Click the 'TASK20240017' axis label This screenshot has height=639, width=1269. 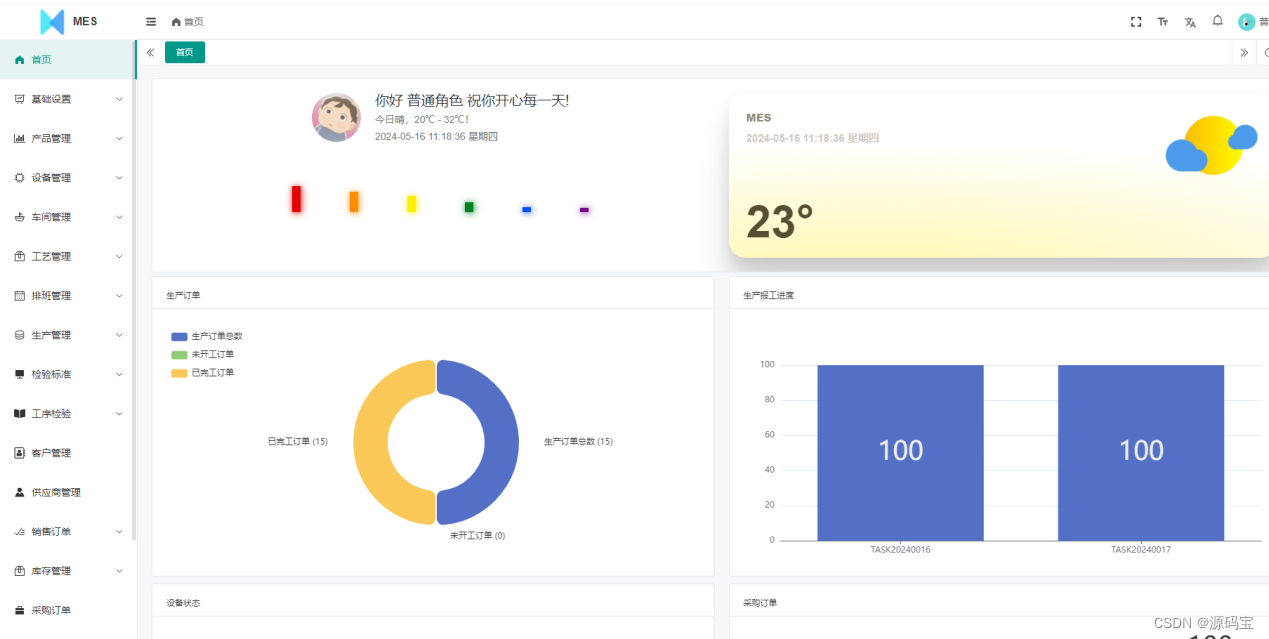1141,550
